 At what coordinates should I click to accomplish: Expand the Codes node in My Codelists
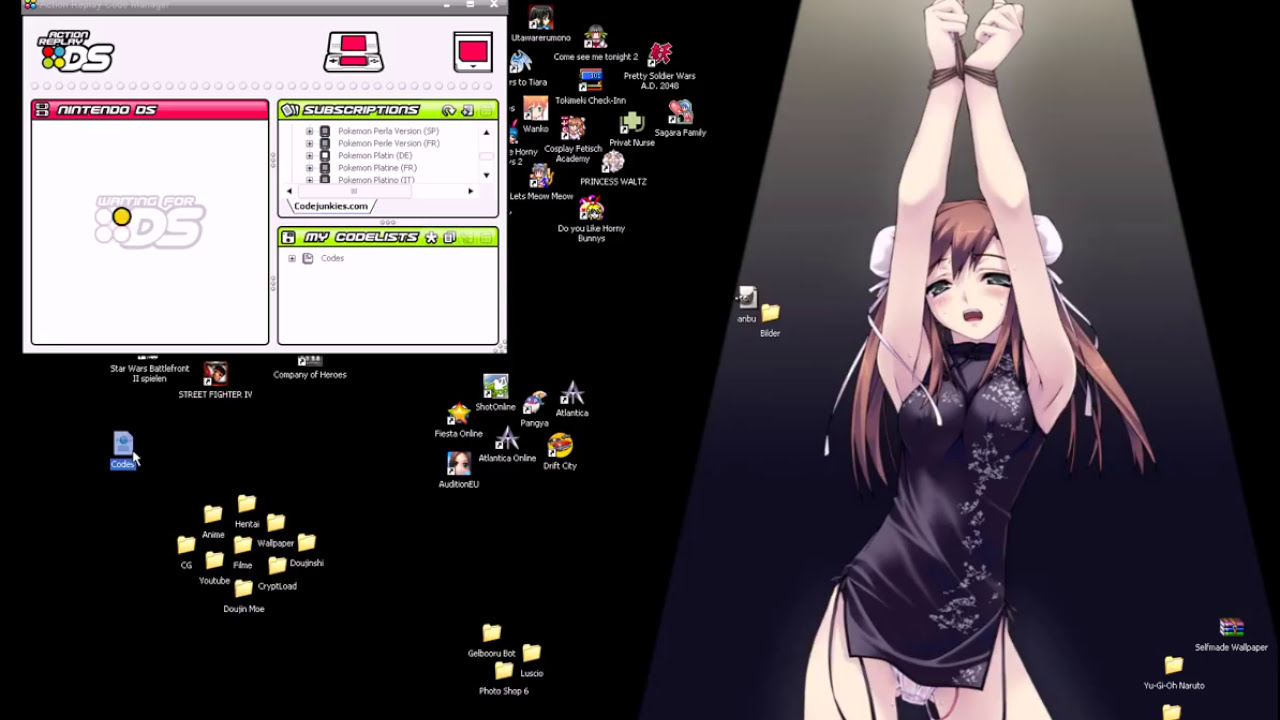pyautogui.click(x=292, y=258)
